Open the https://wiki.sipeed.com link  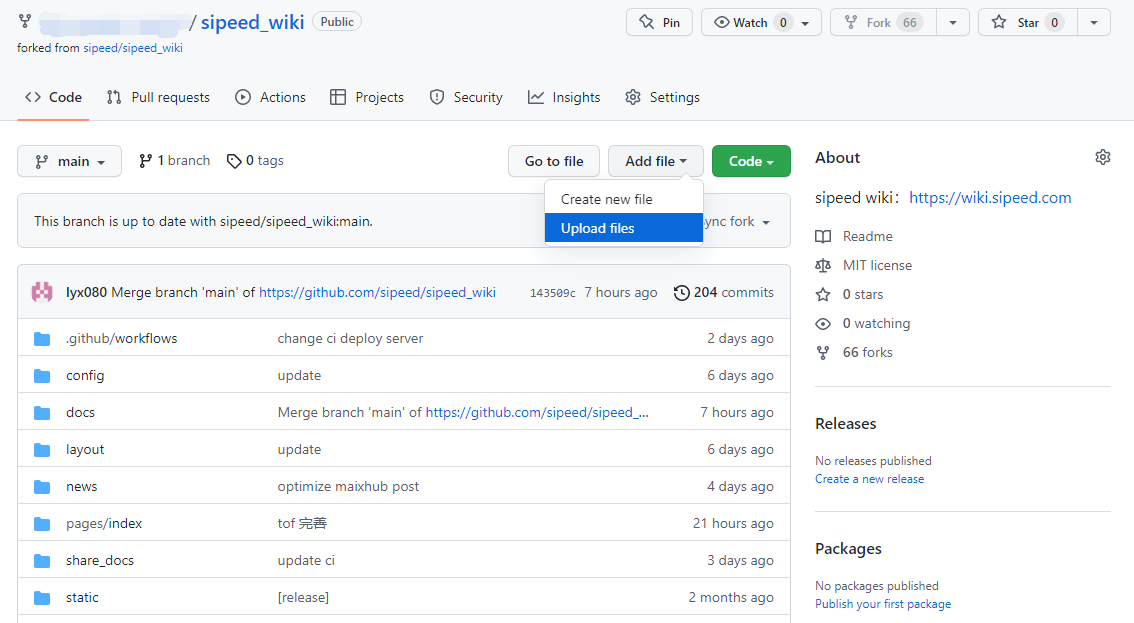point(990,198)
